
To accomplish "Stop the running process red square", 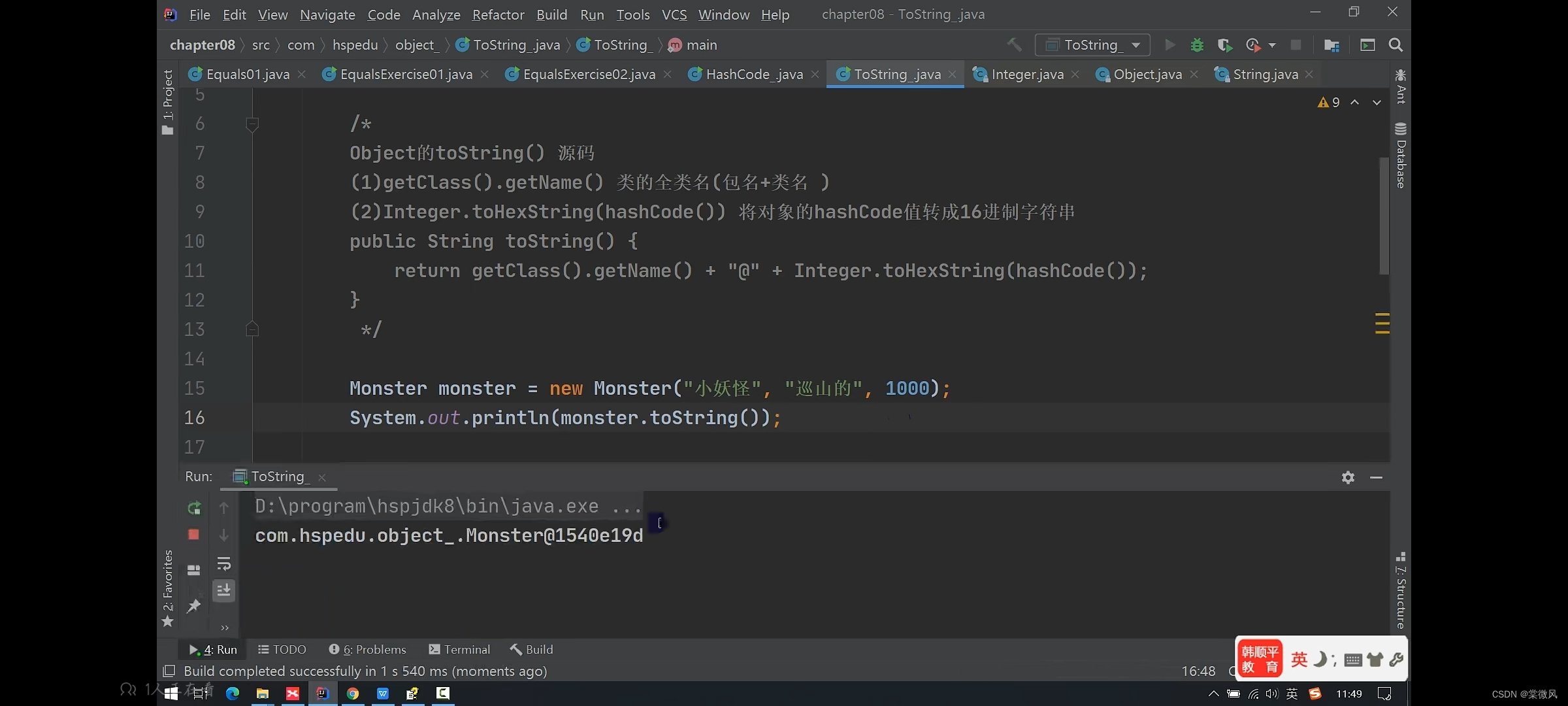I will pyautogui.click(x=193, y=535).
